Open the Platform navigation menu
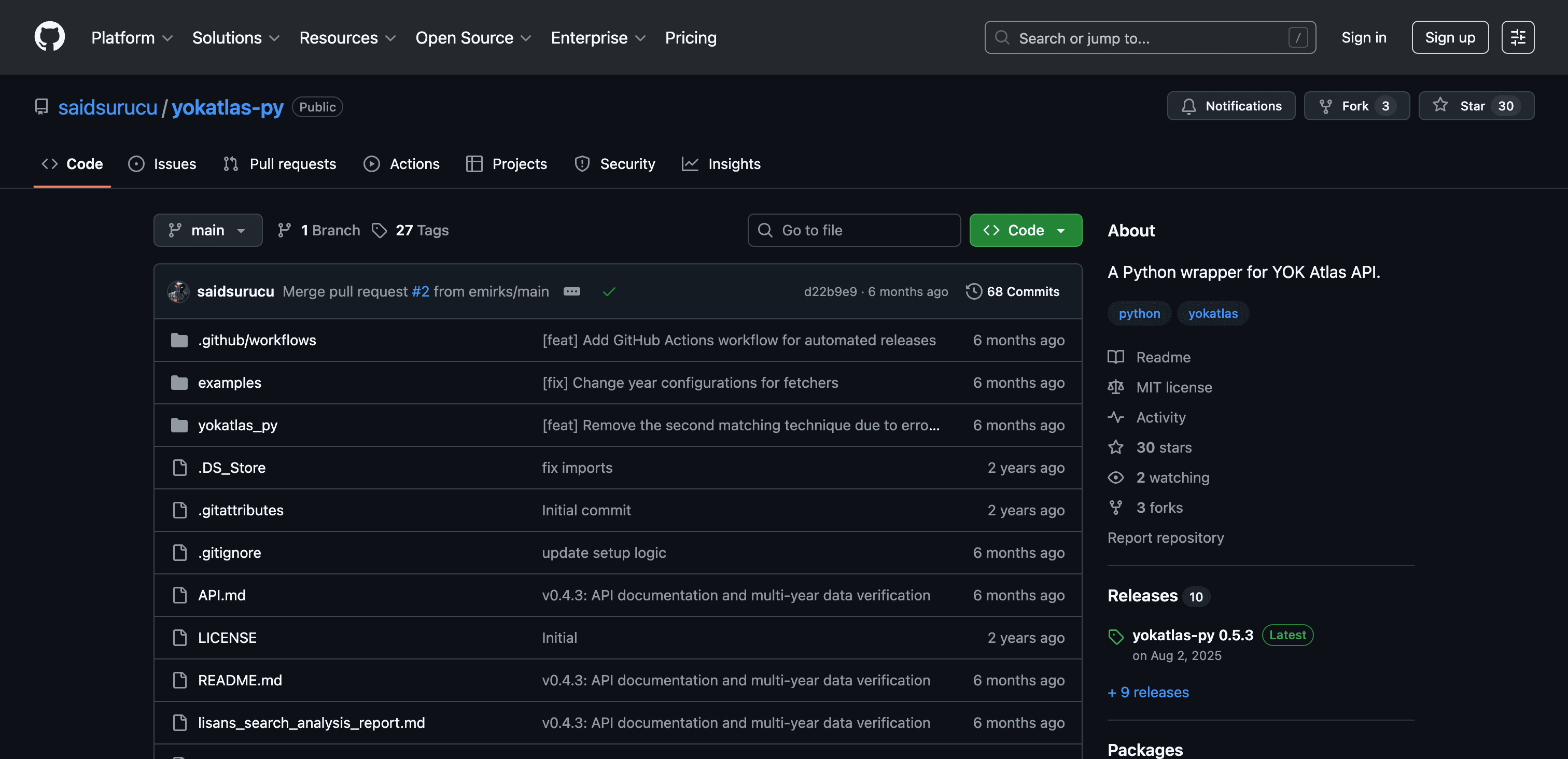The width and height of the screenshot is (1568, 759). [x=132, y=38]
